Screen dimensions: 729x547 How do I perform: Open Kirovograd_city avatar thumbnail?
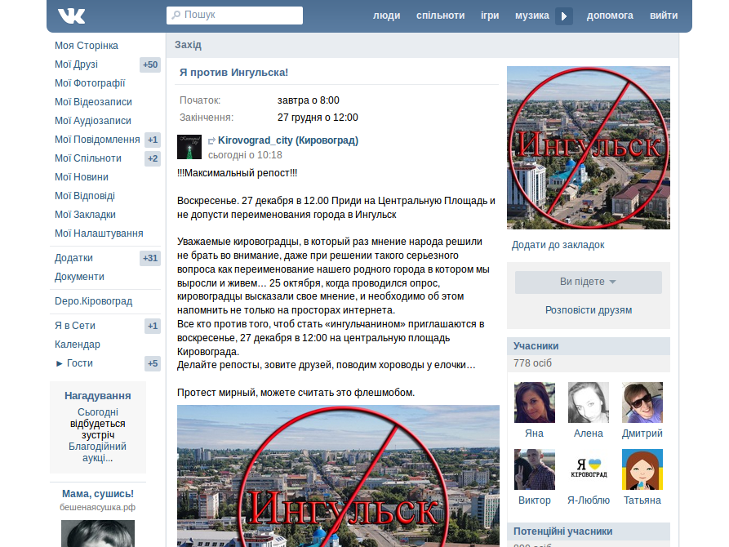coord(189,147)
